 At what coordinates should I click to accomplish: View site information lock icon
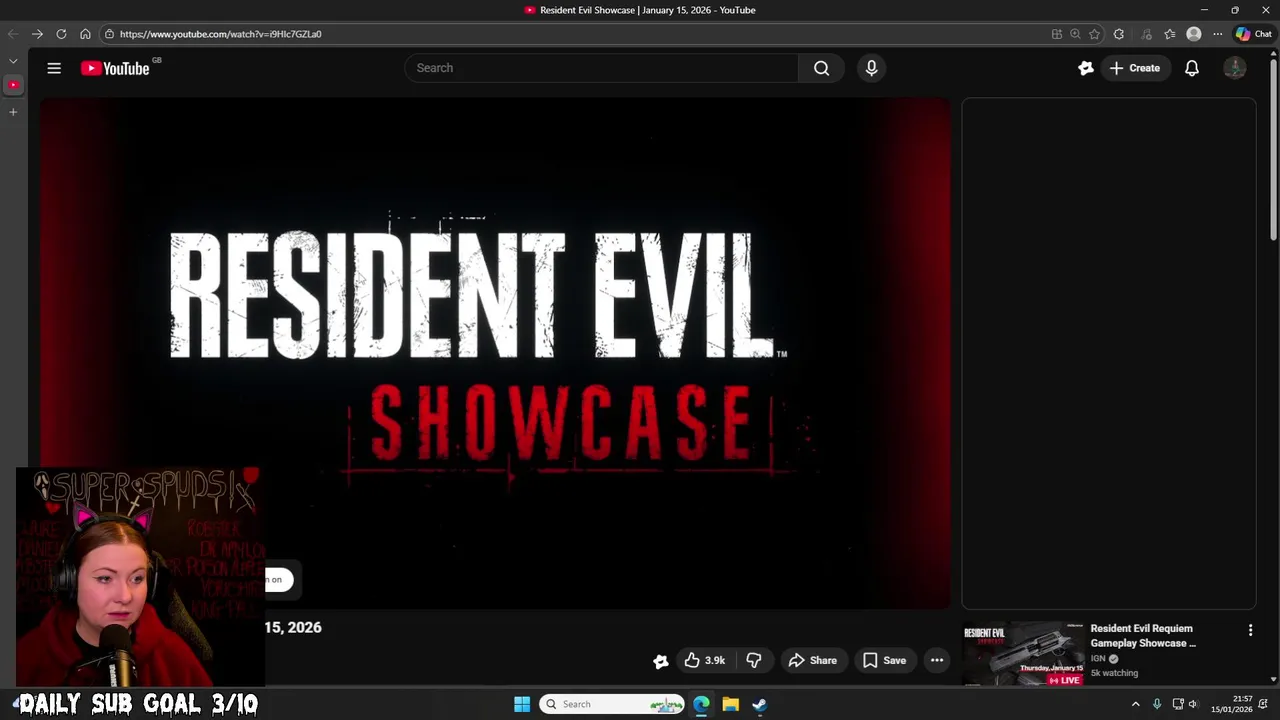(109, 34)
